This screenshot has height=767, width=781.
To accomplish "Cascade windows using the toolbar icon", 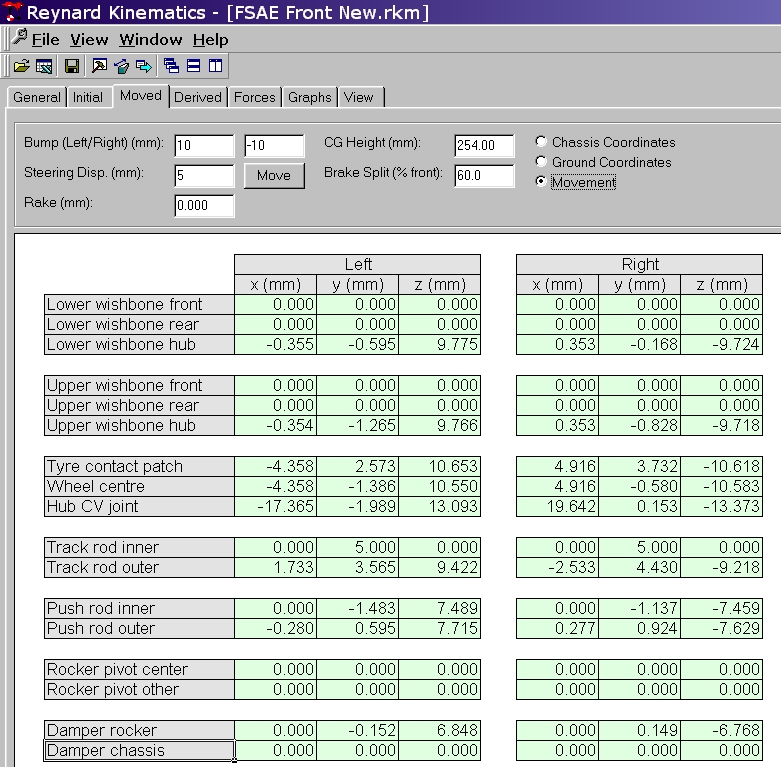I will tap(171, 66).
